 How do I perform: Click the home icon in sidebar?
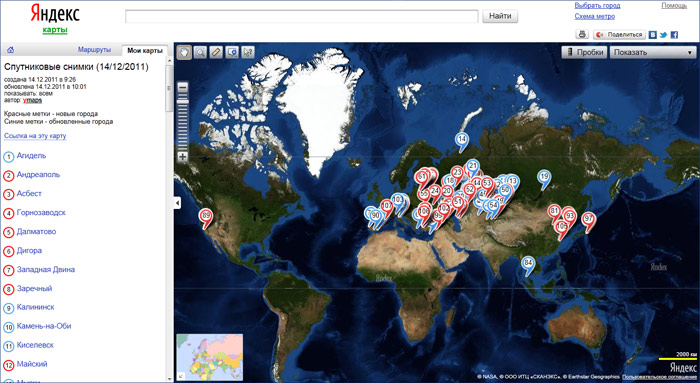pyautogui.click(x=11, y=50)
